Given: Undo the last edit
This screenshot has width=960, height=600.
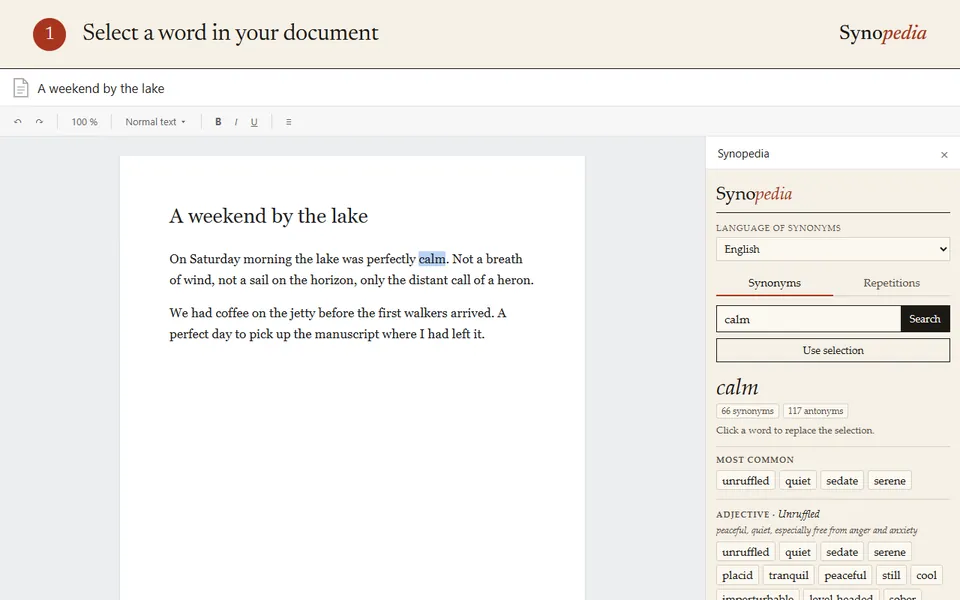Looking at the screenshot, I should (18, 122).
